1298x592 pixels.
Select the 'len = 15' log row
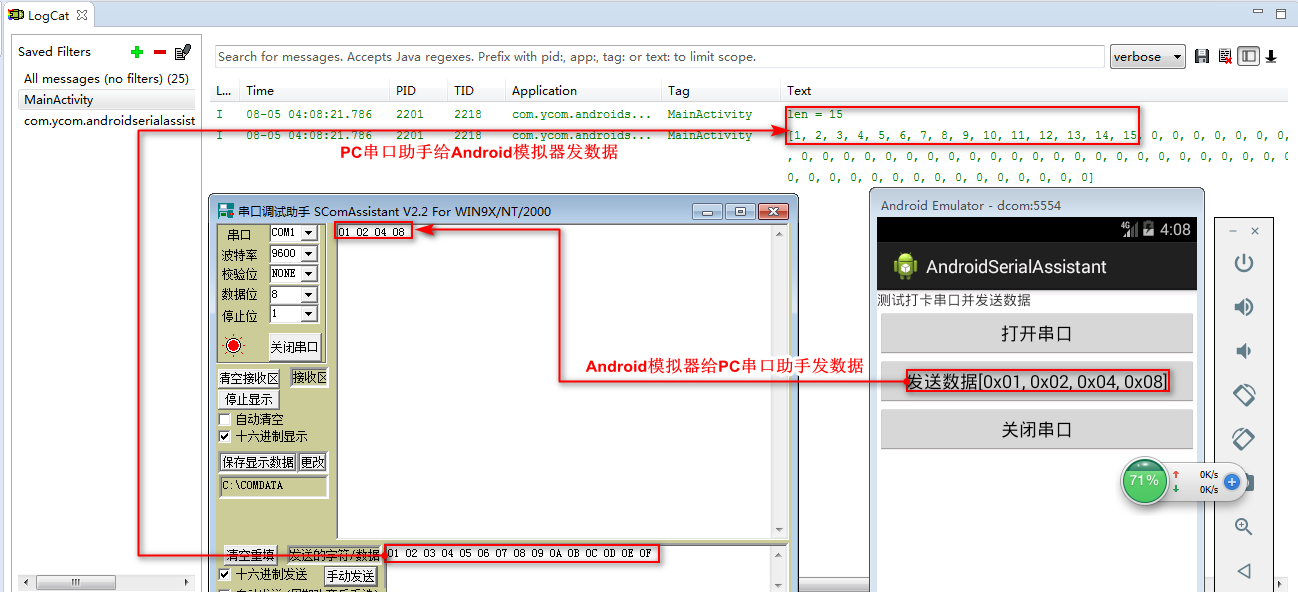point(750,114)
